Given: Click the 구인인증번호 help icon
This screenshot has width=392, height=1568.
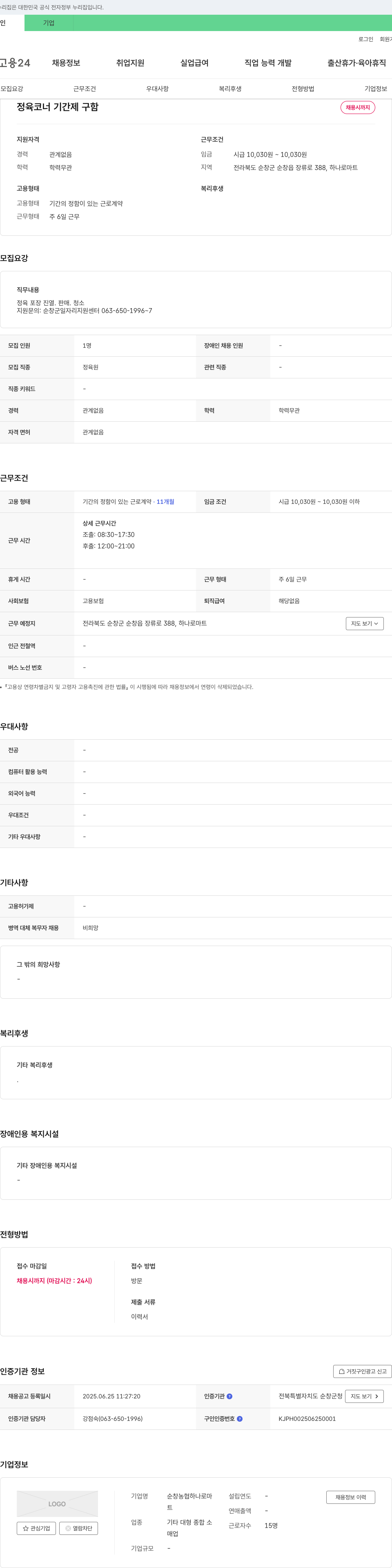Looking at the screenshot, I should click(239, 1418).
